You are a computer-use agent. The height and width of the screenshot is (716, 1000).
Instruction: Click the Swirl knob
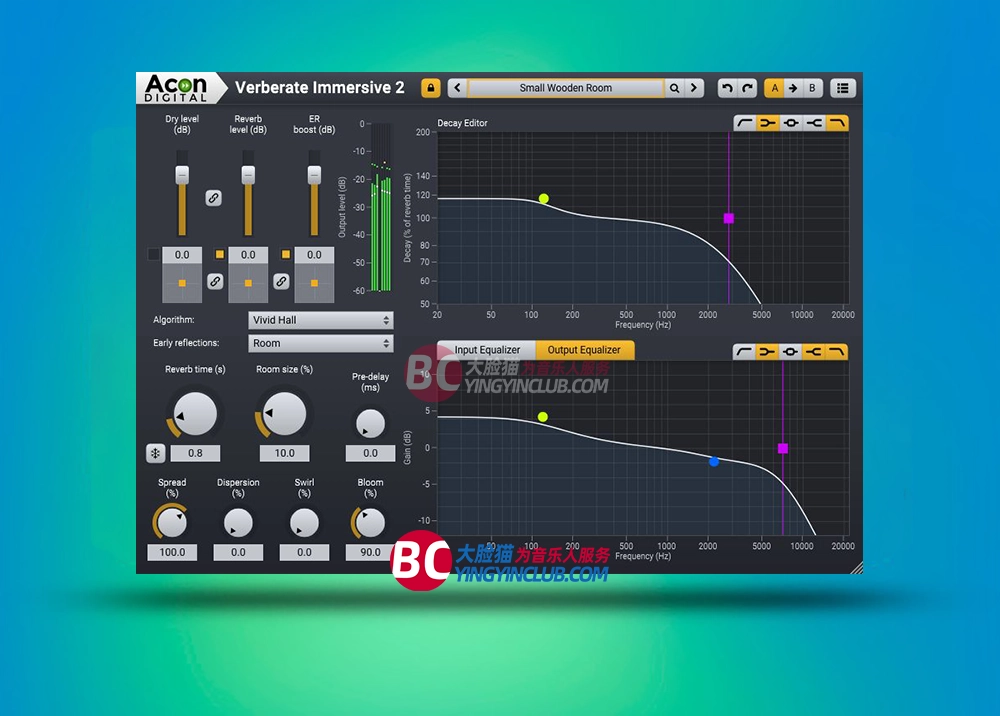(x=304, y=523)
